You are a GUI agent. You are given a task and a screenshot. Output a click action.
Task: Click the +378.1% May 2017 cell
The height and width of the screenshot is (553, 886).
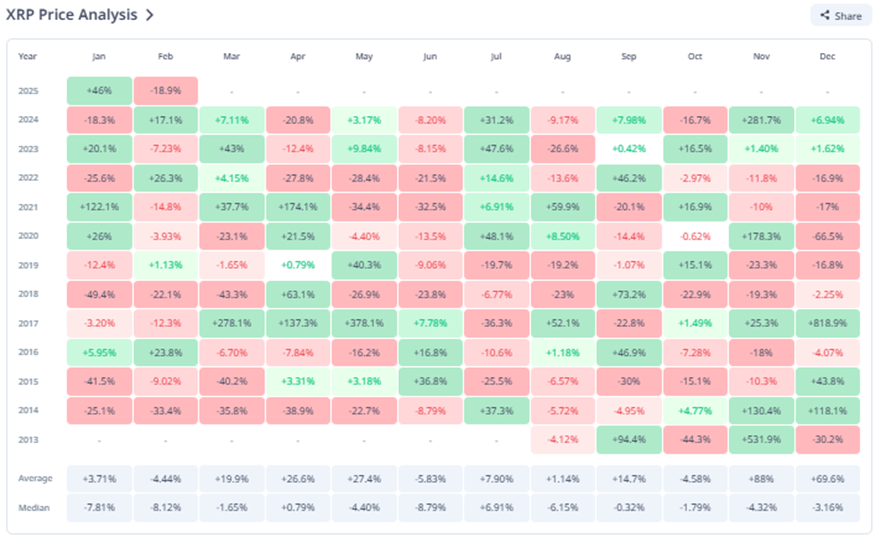point(364,323)
